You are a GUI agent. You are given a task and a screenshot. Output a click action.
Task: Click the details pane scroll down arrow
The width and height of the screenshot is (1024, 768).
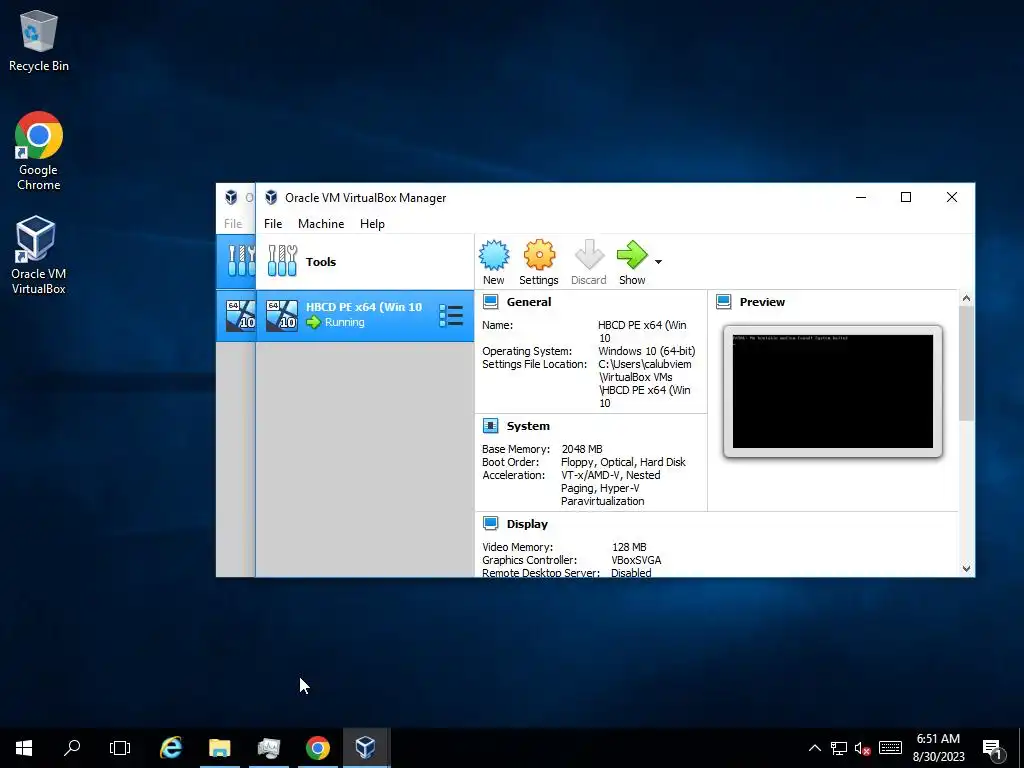click(967, 569)
